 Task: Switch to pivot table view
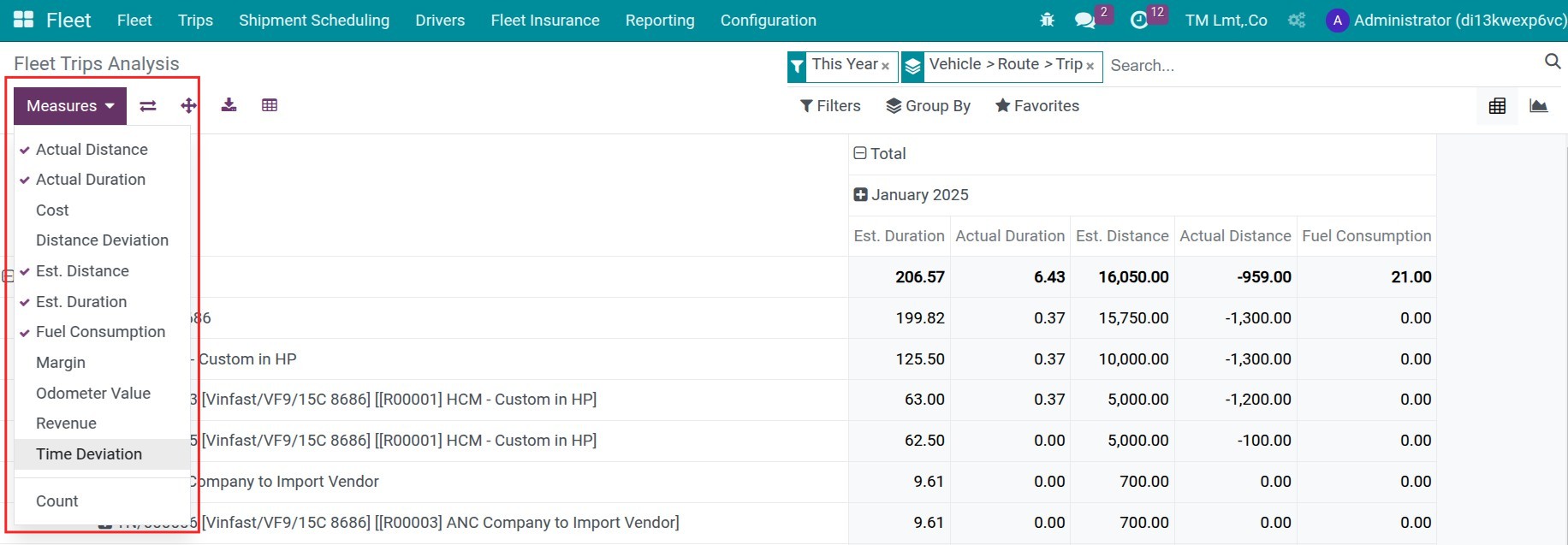click(1497, 106)
